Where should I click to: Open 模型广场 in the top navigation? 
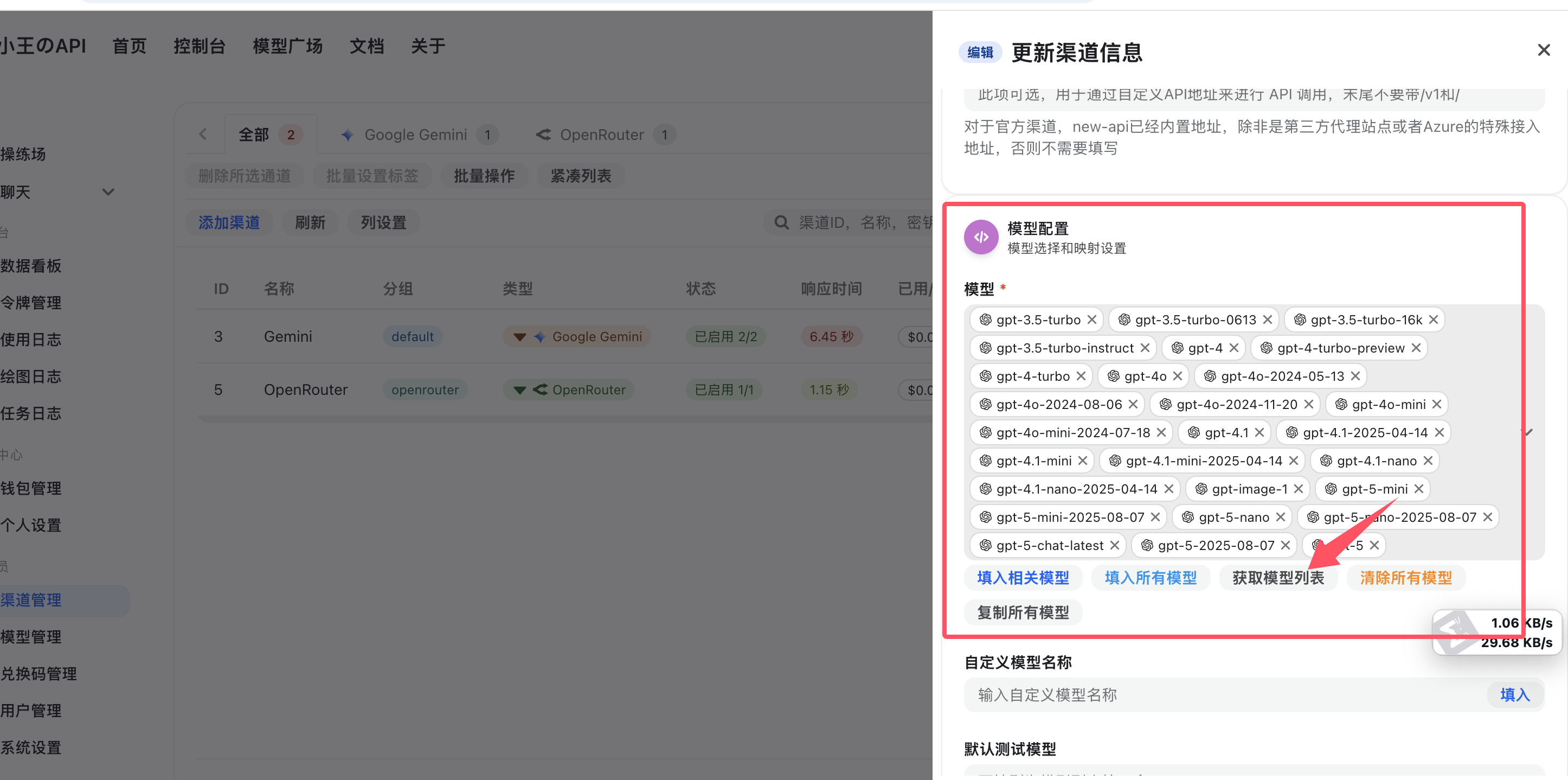pos(288,46)
